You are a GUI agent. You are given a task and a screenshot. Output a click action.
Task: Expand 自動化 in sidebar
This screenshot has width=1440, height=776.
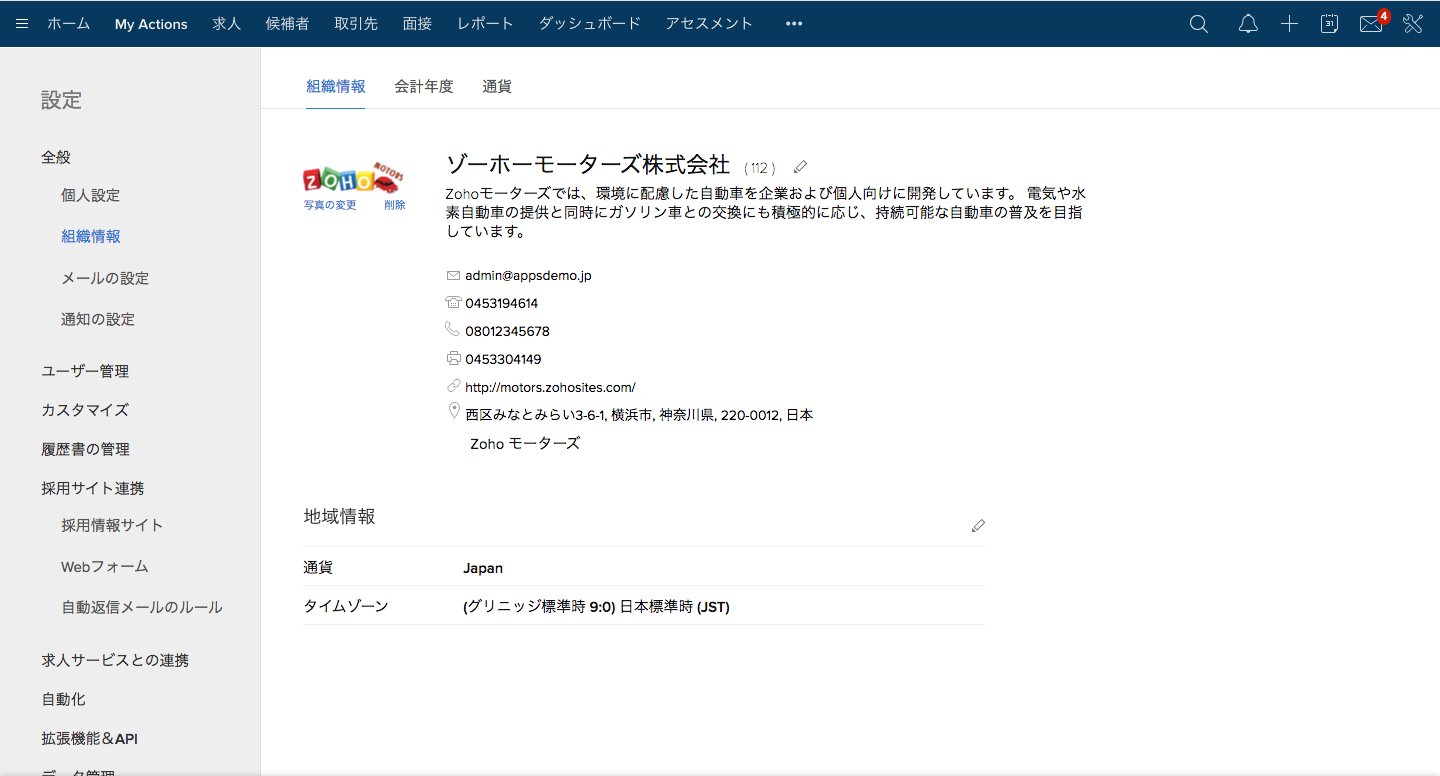point(63,699)
